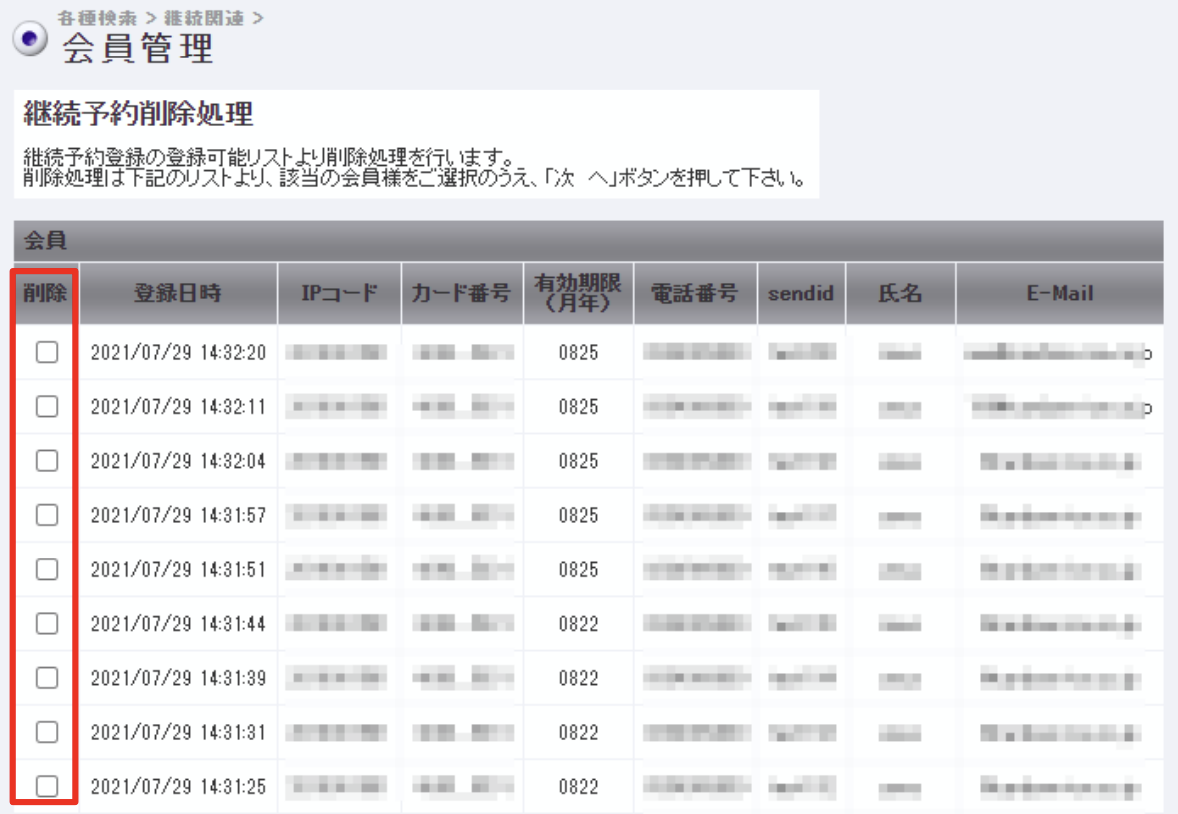Click the 氏名 column header
This screenshot has height=814, width=1178.
pyautogui.click(x=900, y=293)
